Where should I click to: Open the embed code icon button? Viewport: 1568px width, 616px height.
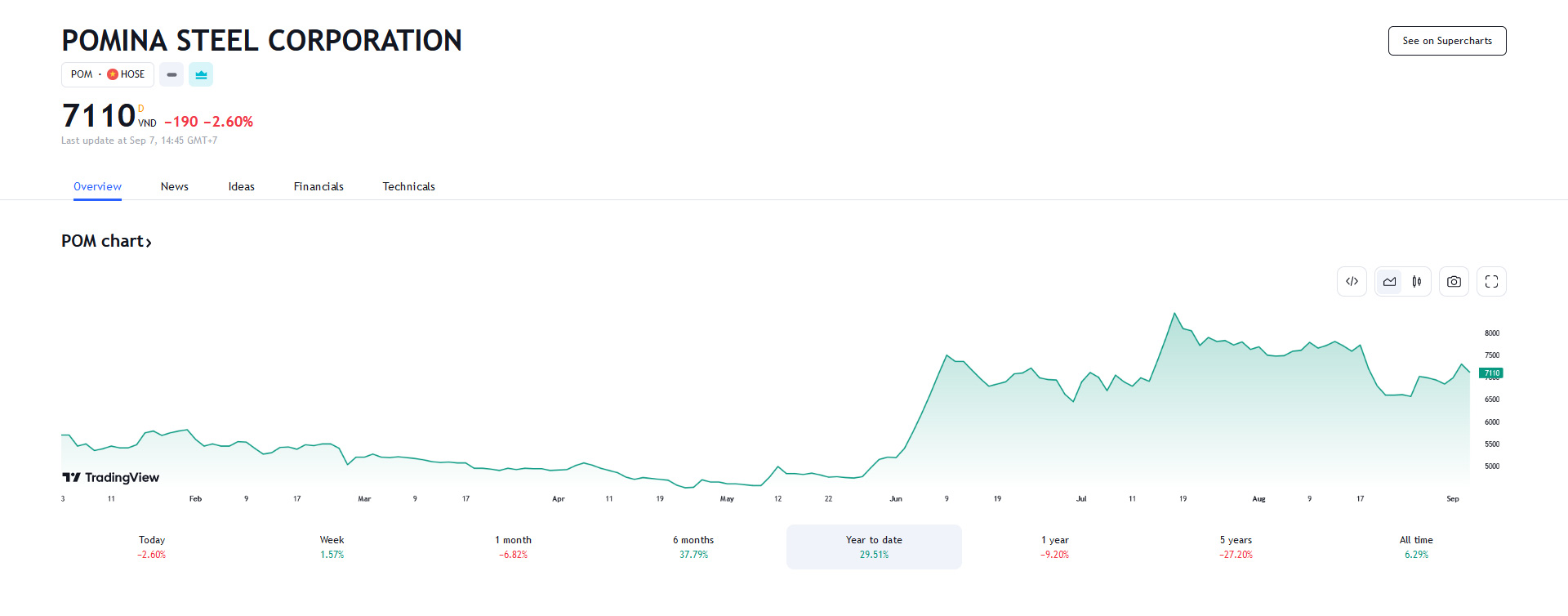tap(1352, 282)
